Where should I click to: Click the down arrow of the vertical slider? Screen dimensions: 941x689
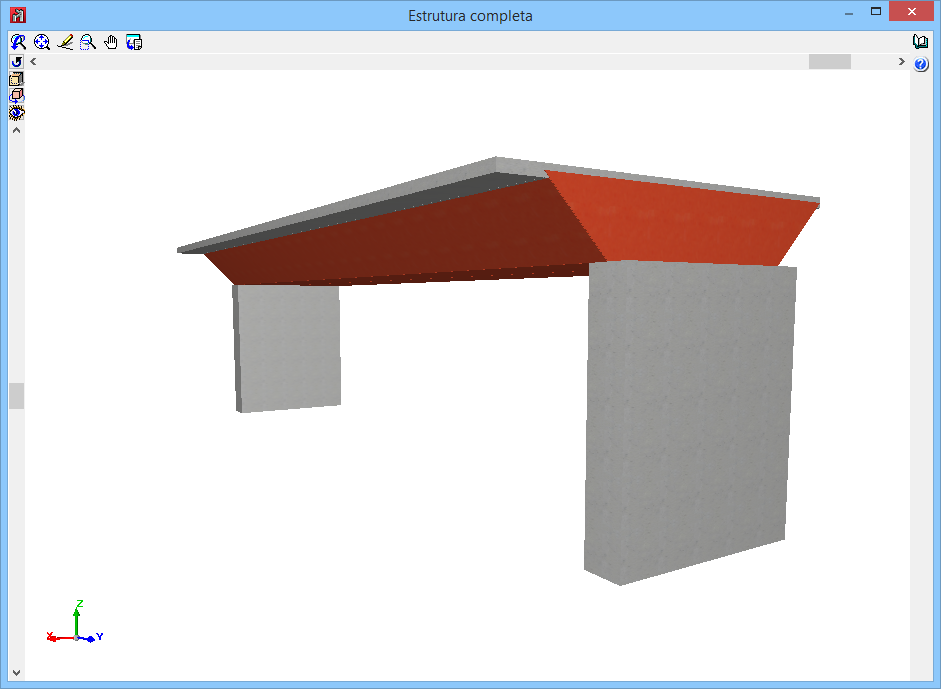[17, 673]
